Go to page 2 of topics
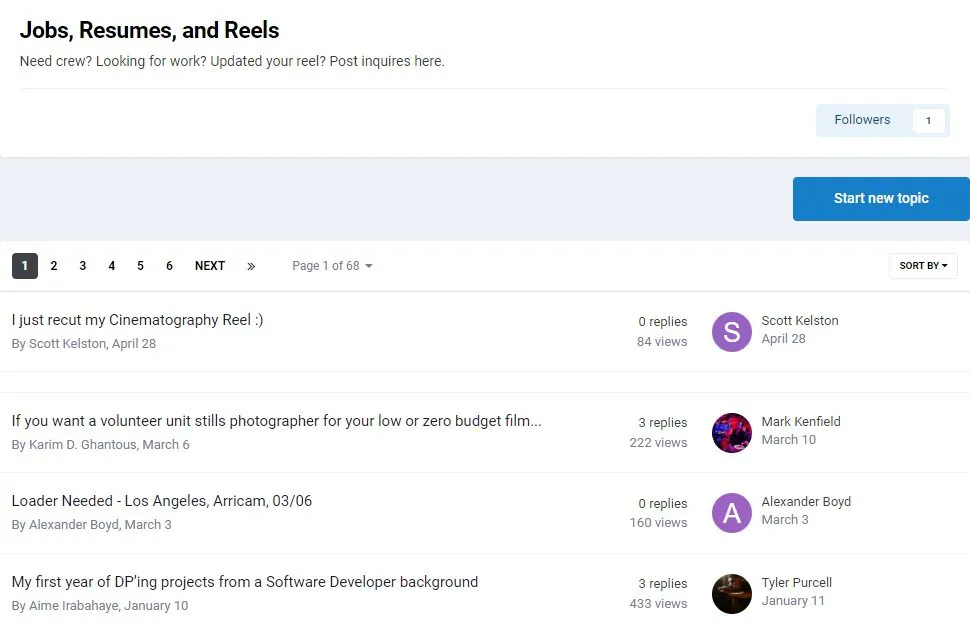This screenshot has height=629, width=970. (54, 266)
